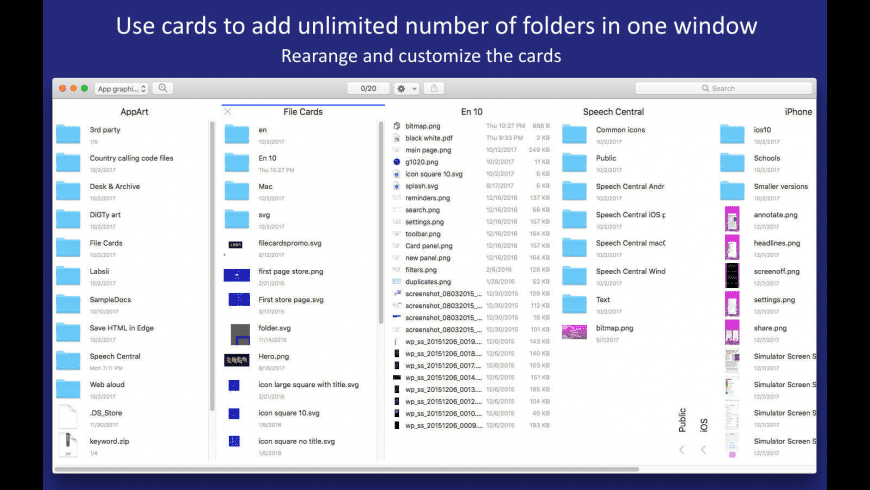Click annotate.png thumbnail
The image size is (870, 490).
pyautogui.click(x=732, y=219)
